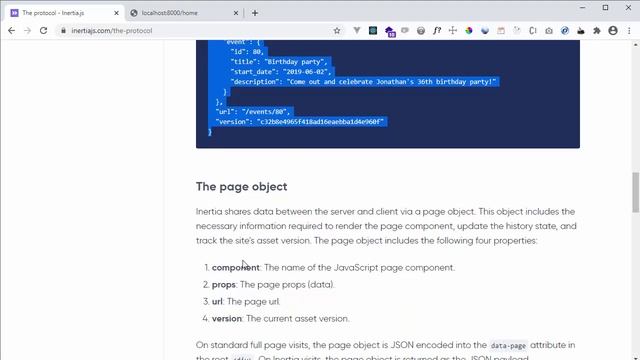640x360 pixels.
Task: Click the faded light gray extension icon
Action: 517,30
